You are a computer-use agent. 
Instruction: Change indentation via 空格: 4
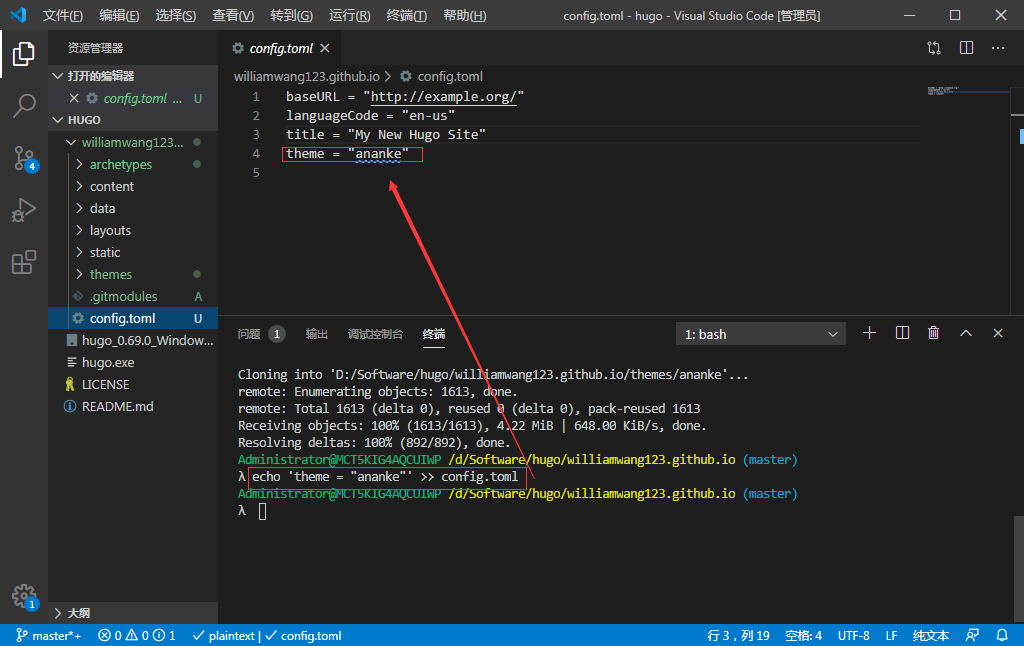coord(803,636)
